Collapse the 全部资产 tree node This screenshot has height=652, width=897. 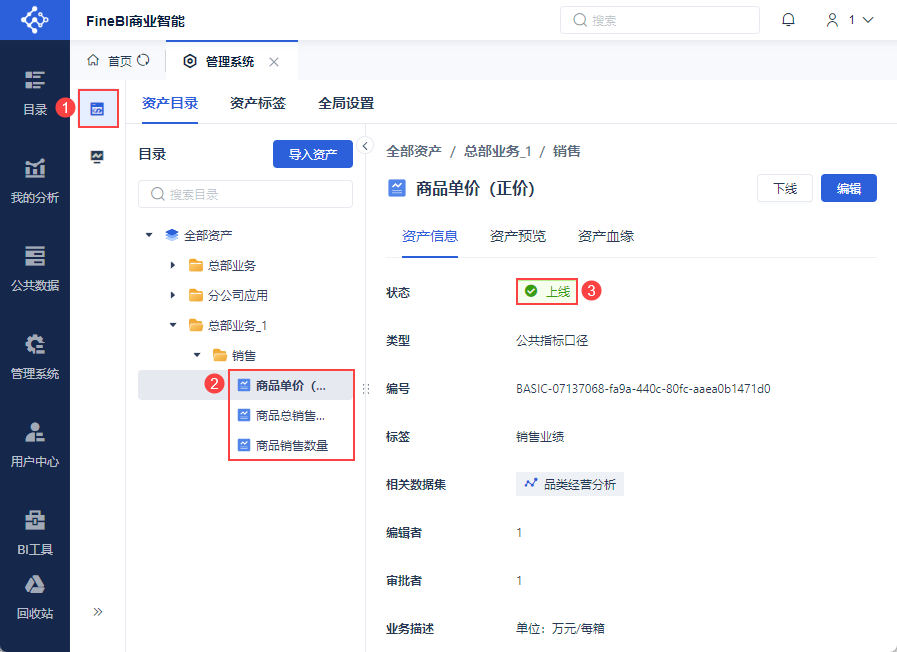pos(149,235)
